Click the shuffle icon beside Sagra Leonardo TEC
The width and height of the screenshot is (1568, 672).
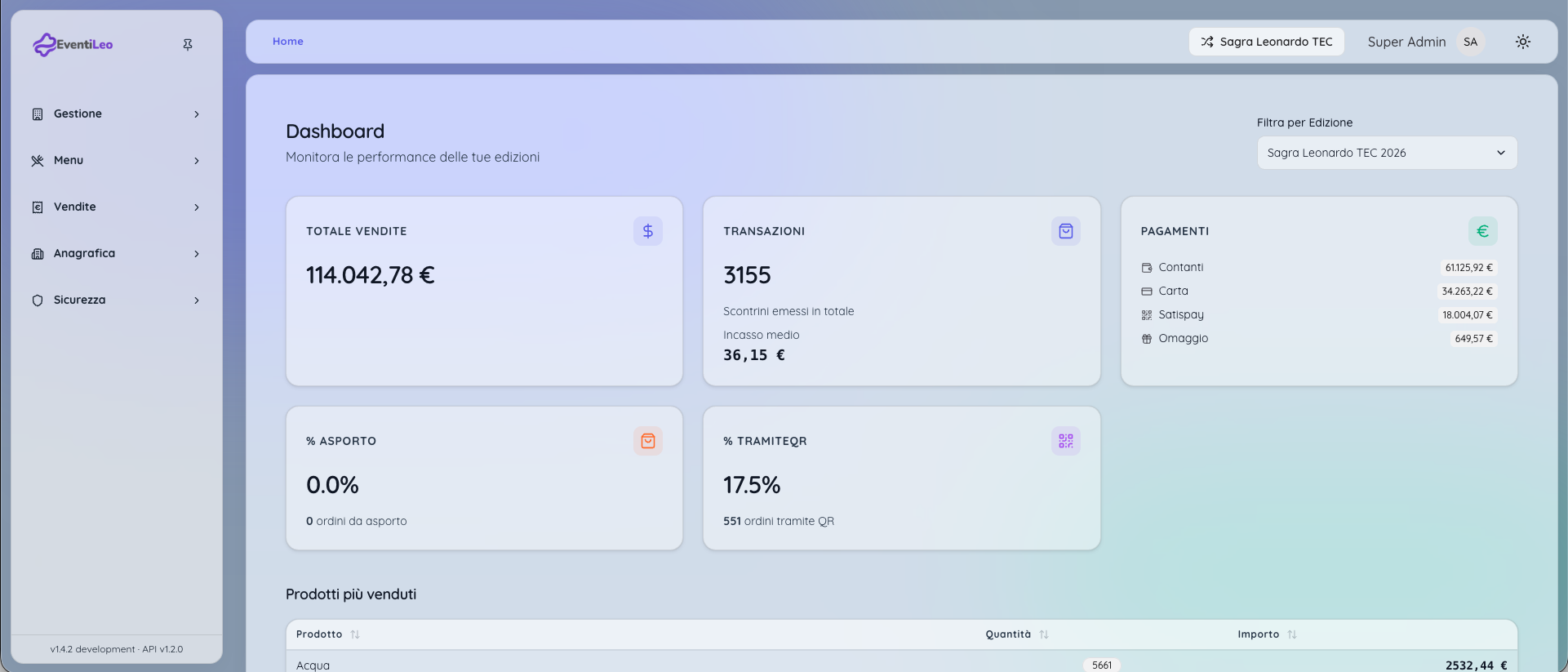pyautogui.click(x=1207, y=42)
